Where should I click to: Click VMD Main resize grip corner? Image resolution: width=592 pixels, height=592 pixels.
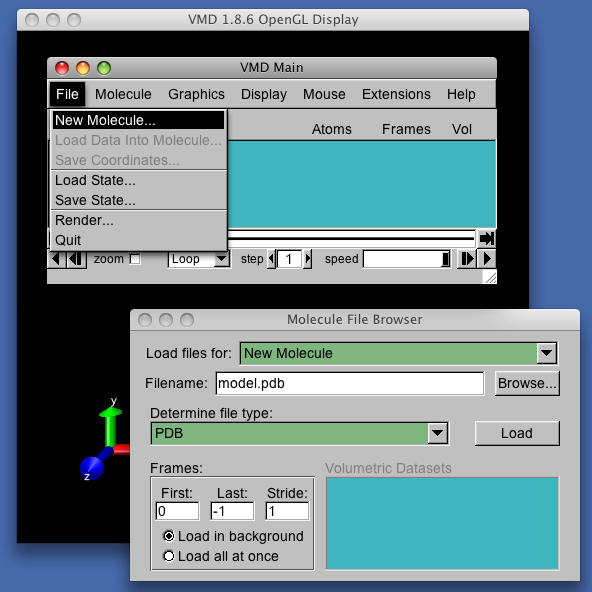[x=490, y=278]
